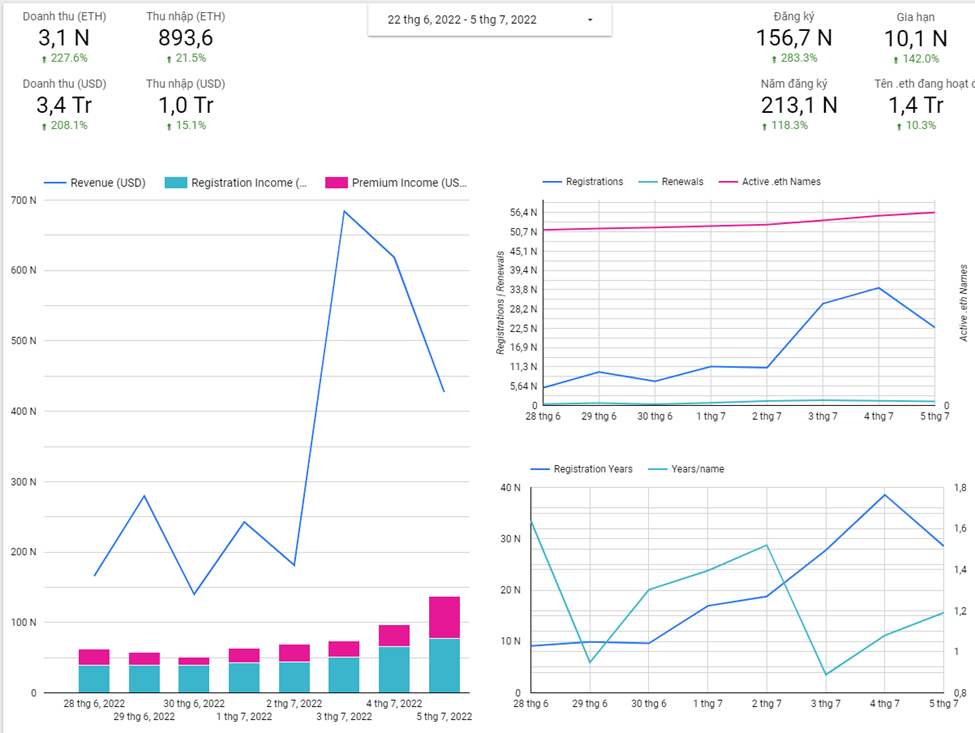Select the Doanh thu (ETH) scorecard value

(64, 38)
